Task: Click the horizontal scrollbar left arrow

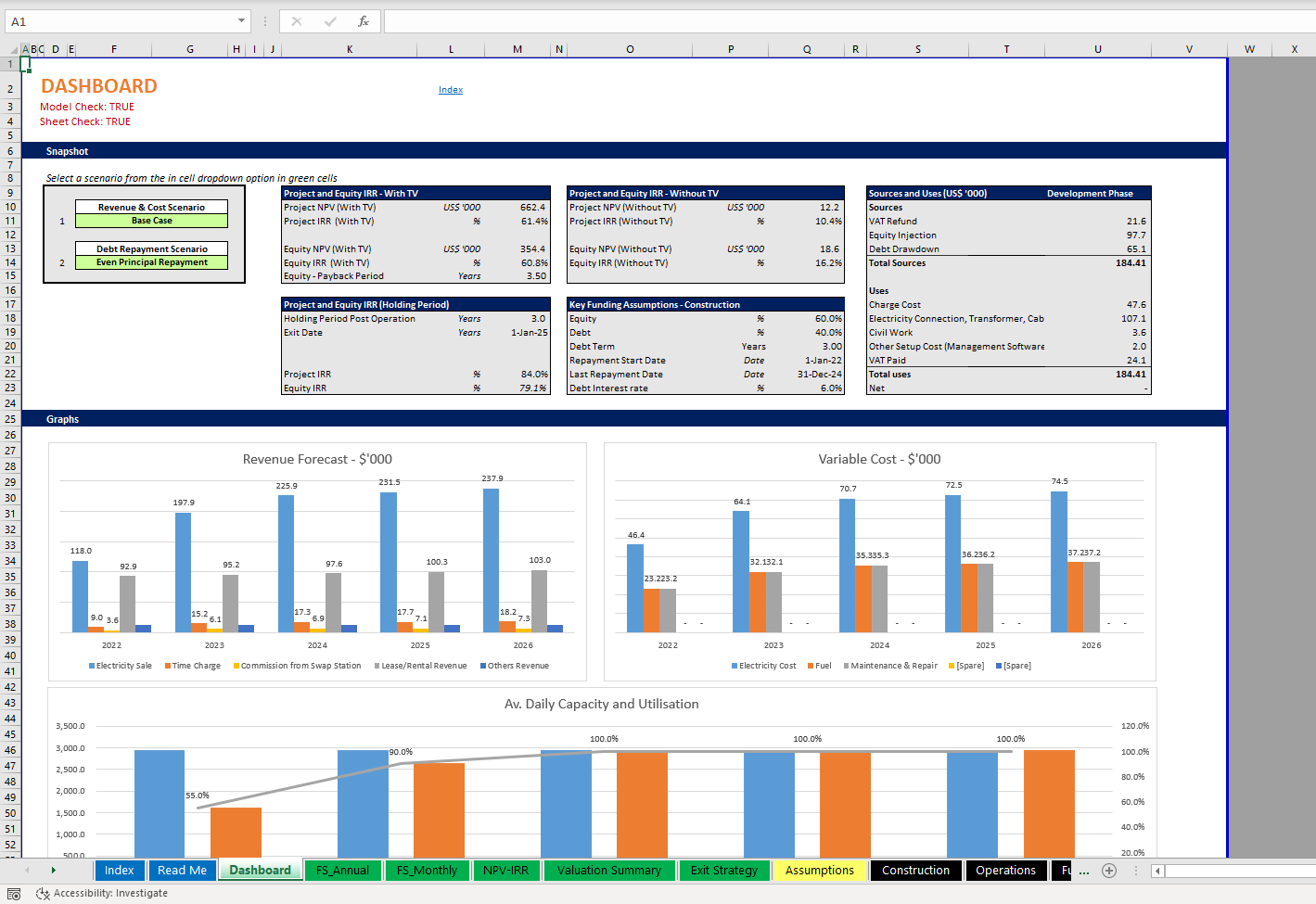Action: click(x=1157, y=871)
